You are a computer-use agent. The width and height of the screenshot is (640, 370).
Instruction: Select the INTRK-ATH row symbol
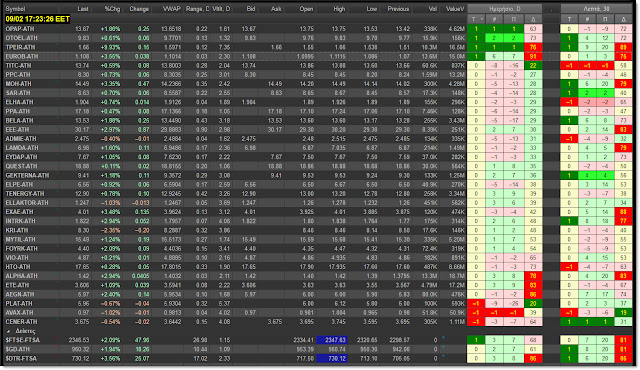click(20, 221)
